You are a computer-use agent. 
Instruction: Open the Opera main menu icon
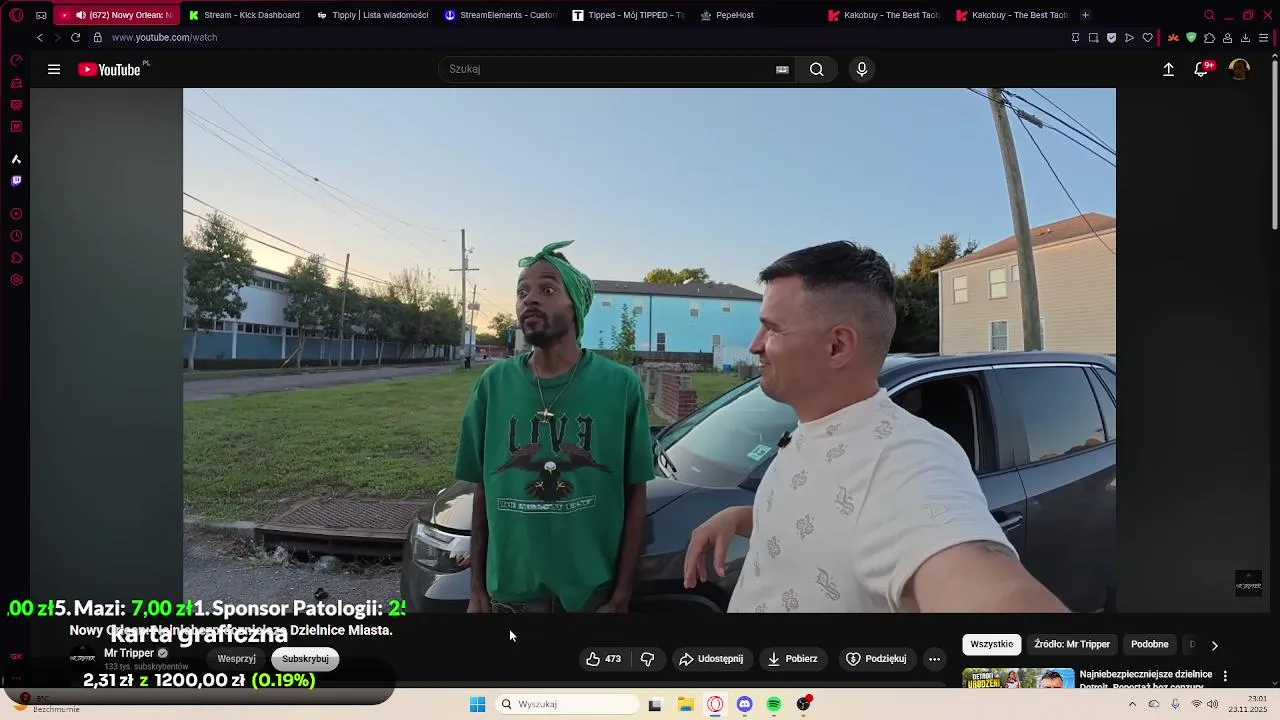16,15
